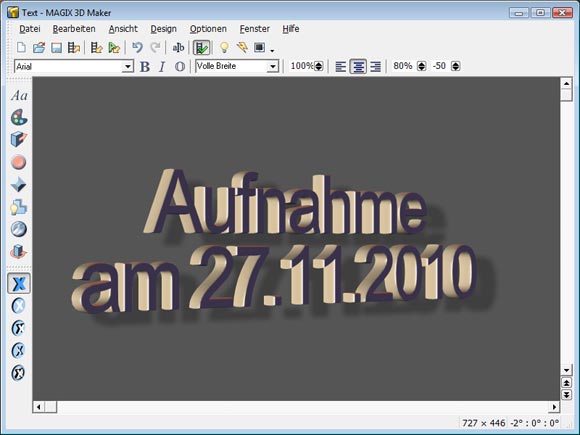The height and width of the screenshot is (435, 580).
Task: Adjust the 100% size stepper
Action: tap(318, 66)
